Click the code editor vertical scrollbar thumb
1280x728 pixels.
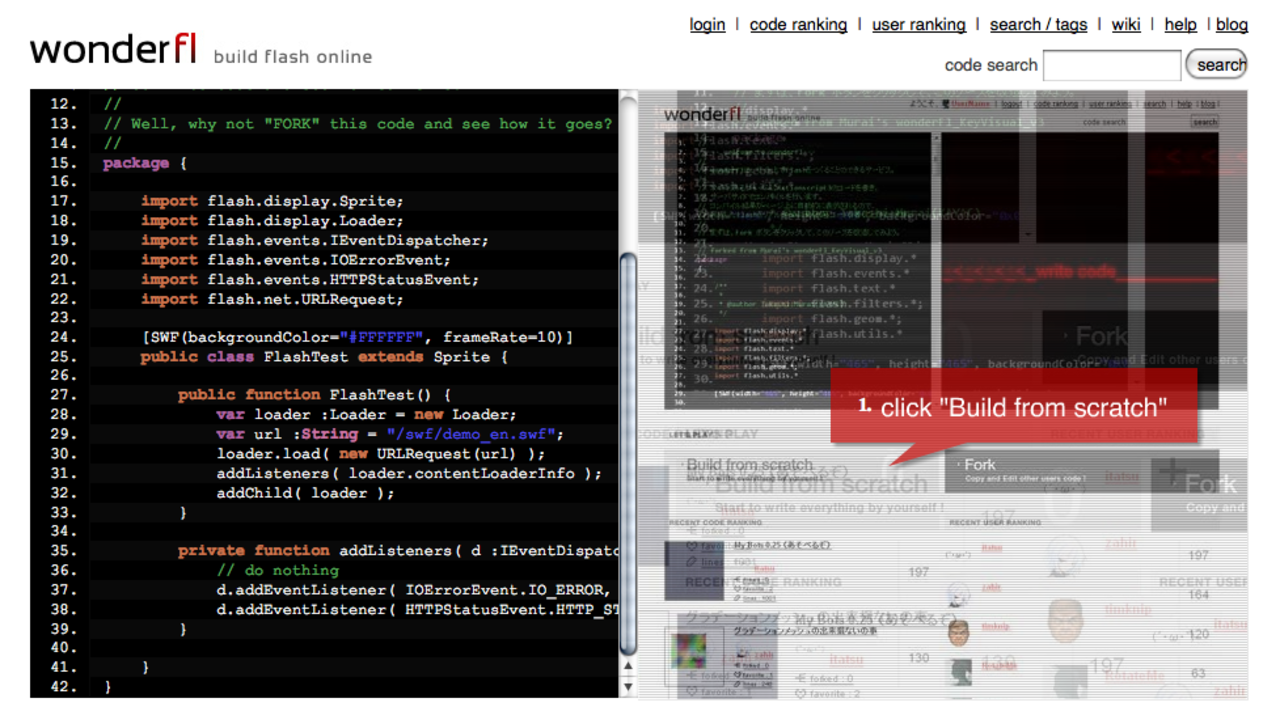pos(628,450)
